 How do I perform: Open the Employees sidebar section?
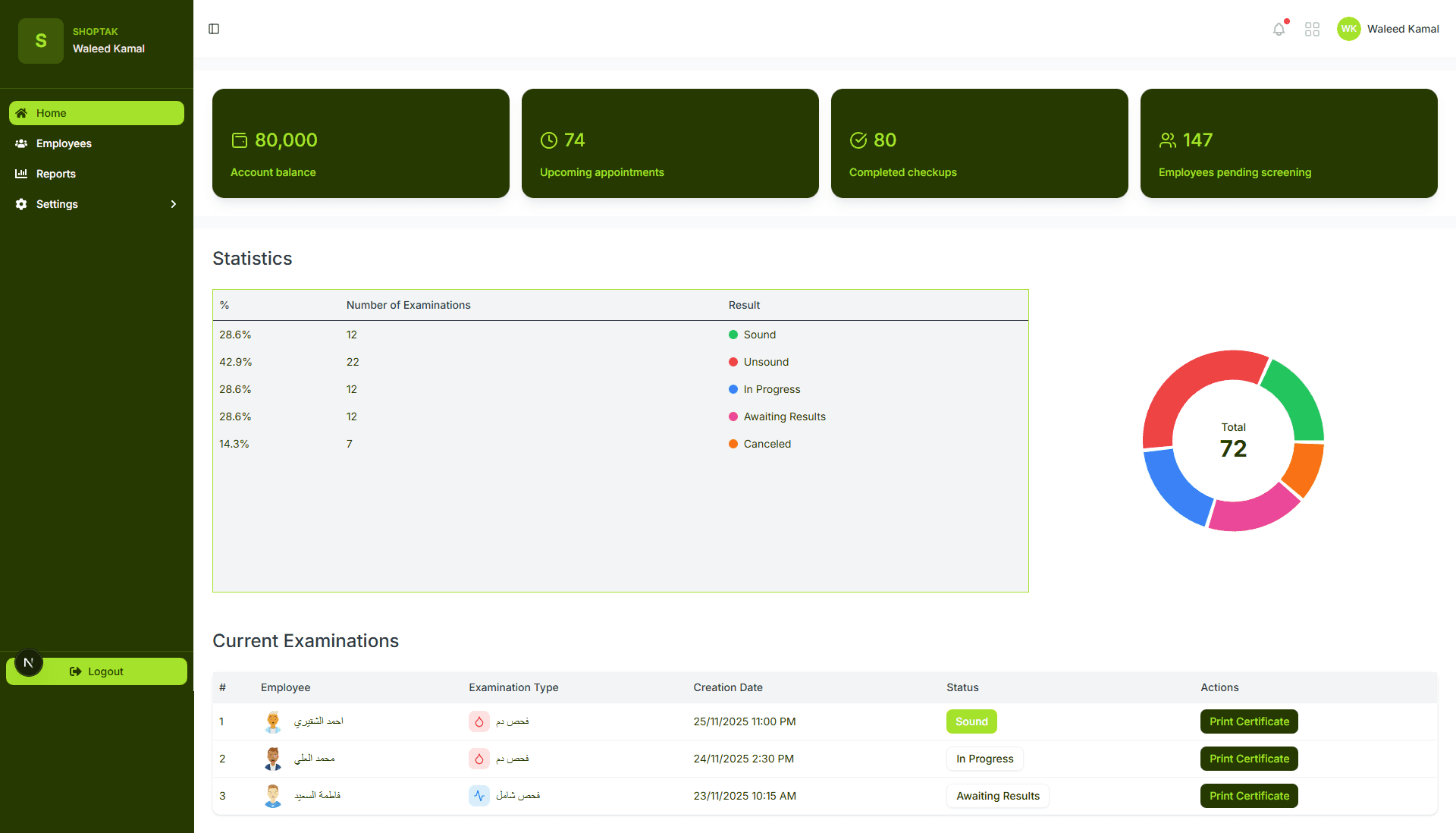(64, 143)
